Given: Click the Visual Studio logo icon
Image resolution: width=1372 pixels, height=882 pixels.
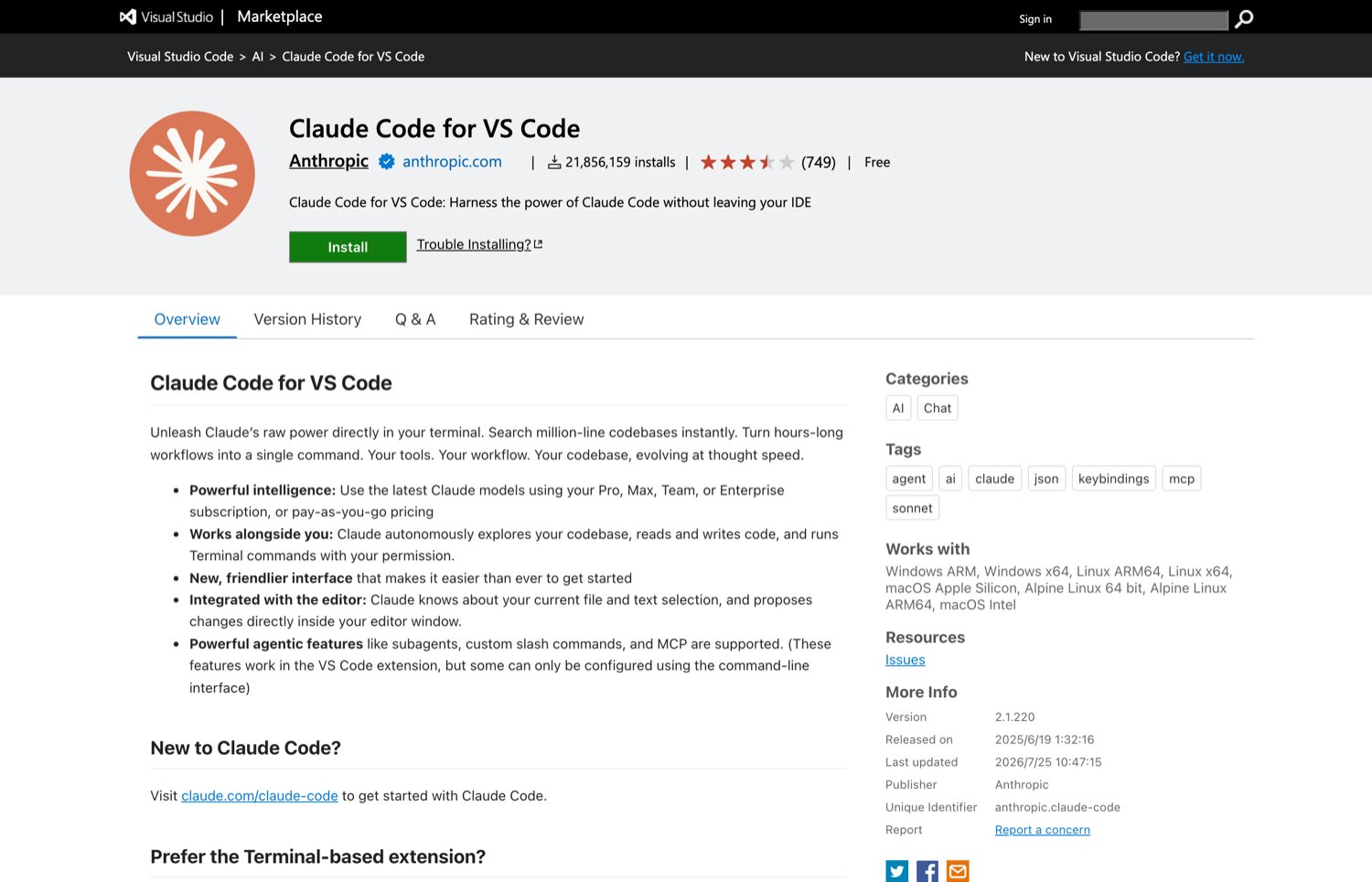Looking at the screenshot, I should click(x=128, y=16).
